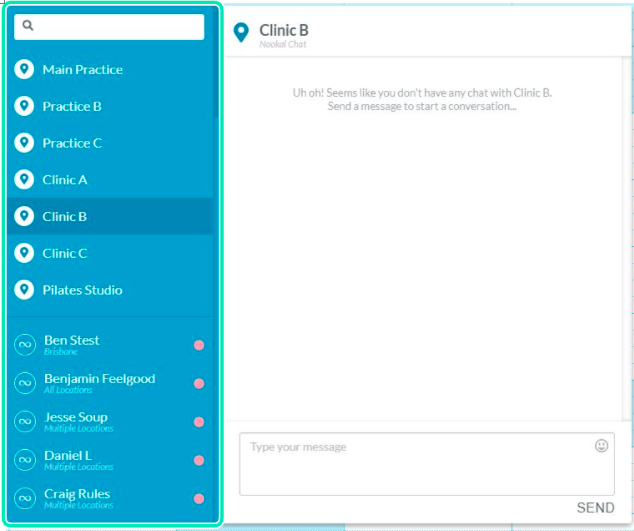Screen dimensions: 634x531
Task: Click Craig Rules avatar icon
Action: tap(25, 498)
